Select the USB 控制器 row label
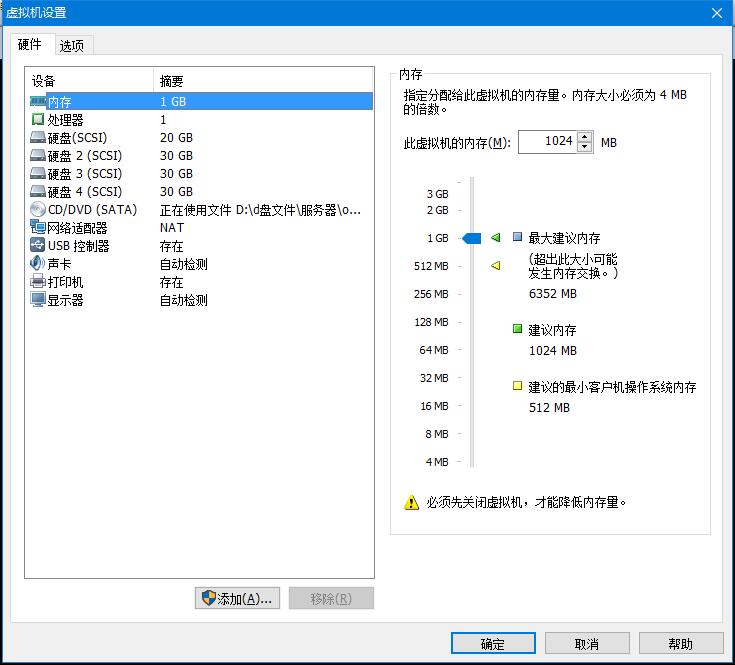The height and width of the screenshot is (665, 735). click(78, 246)
